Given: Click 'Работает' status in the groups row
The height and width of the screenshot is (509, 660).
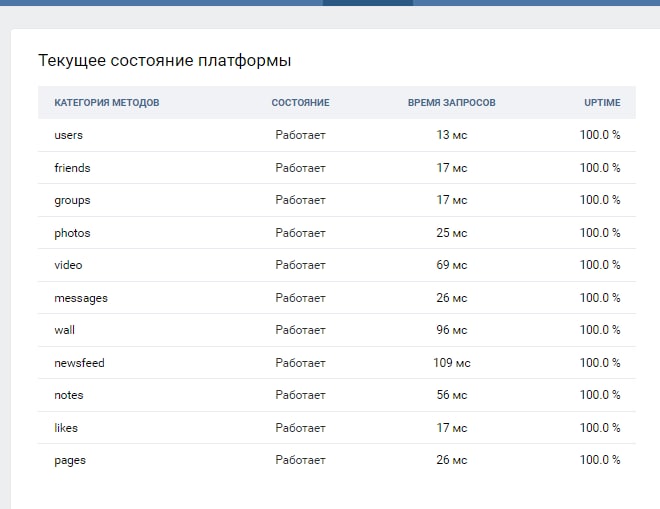Looking at the screenshot, I should 301,200.
